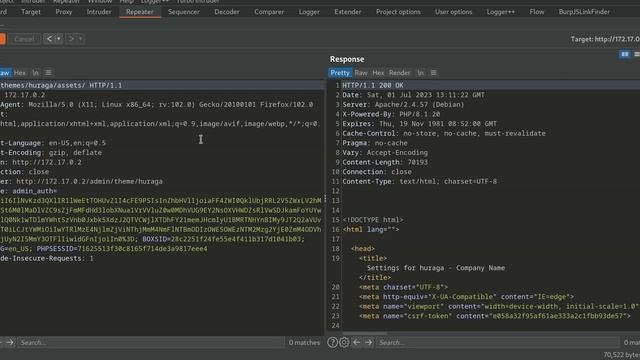640x360 pixels.
Task: Open the Target tab
Action: [x=31, y=12]
